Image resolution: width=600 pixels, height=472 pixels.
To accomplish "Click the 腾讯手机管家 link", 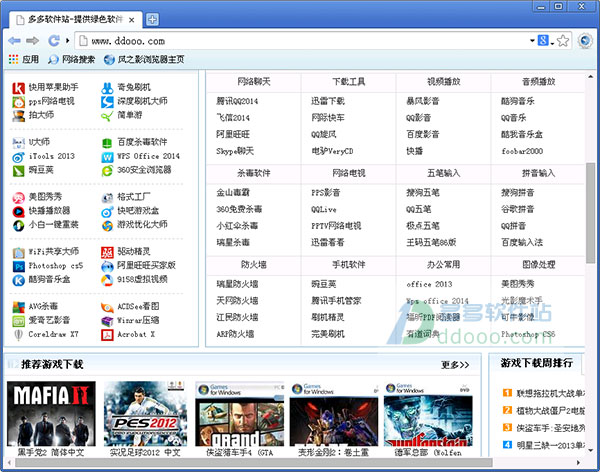I will click(x=336, y=301).
